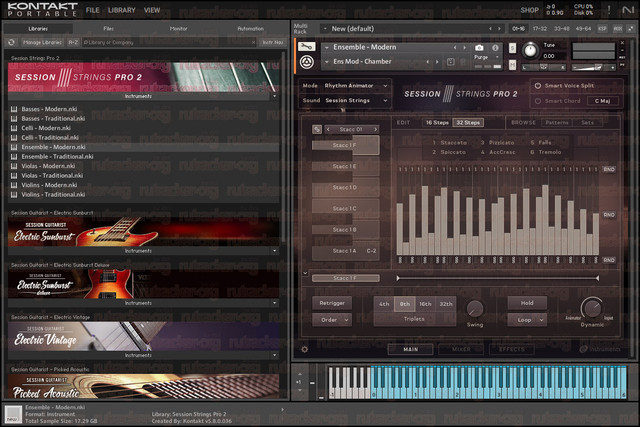This screenshot has width=640, height=427.
Task: Toggle the link icon above Stacc 01
Action: coord(317,129)
